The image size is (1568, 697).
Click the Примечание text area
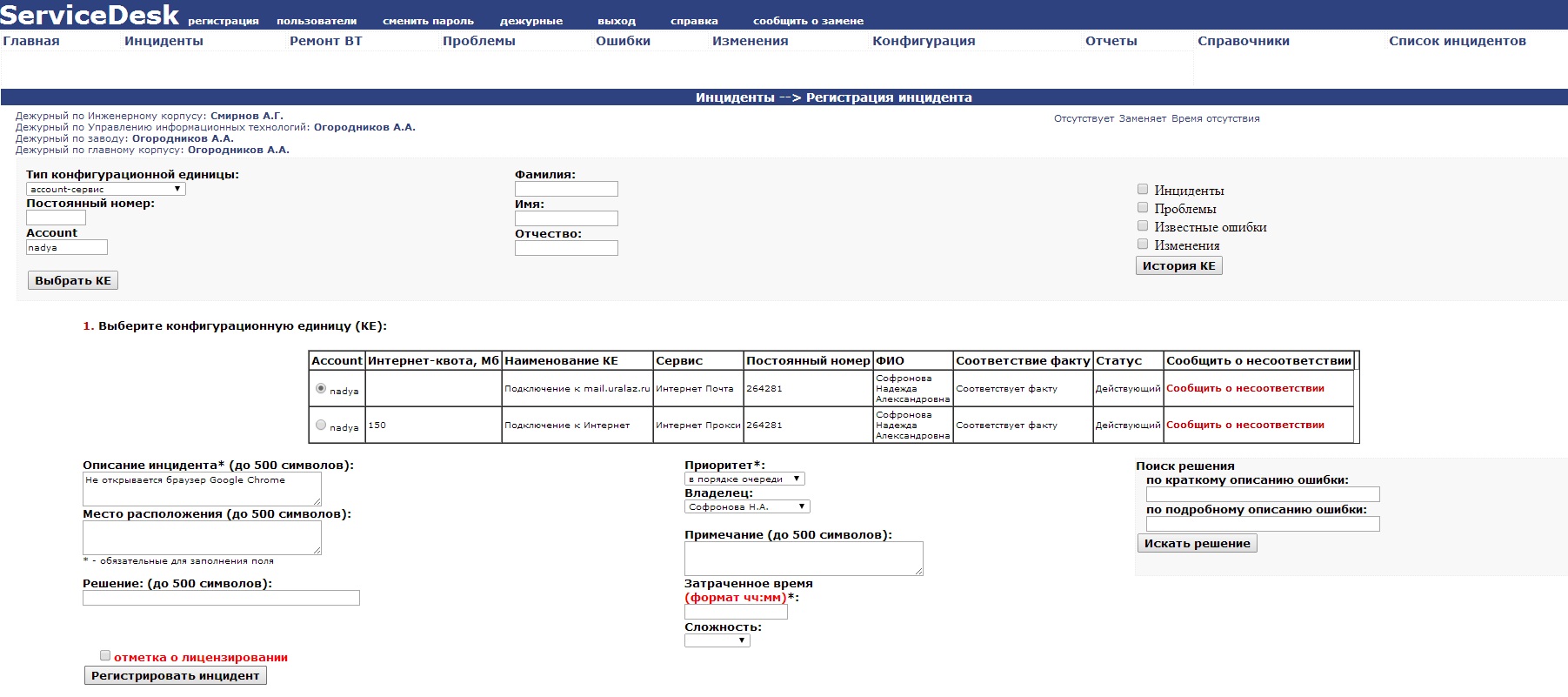804,559
